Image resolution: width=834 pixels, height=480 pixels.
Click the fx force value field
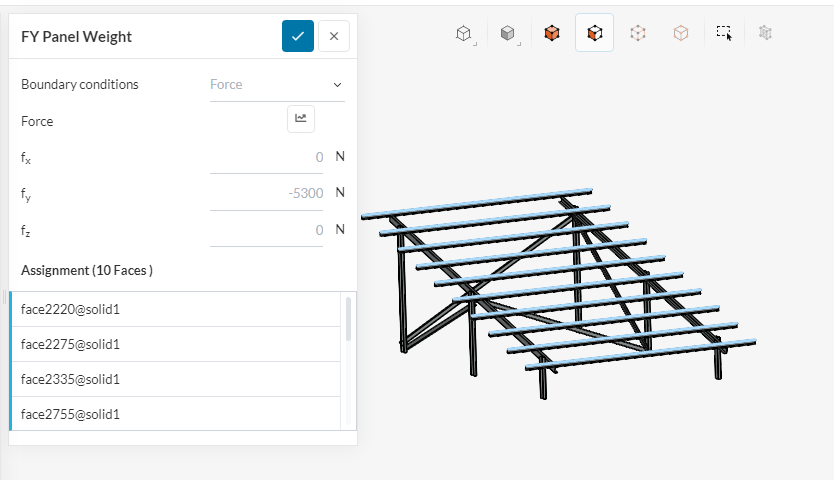coord(267,157)
